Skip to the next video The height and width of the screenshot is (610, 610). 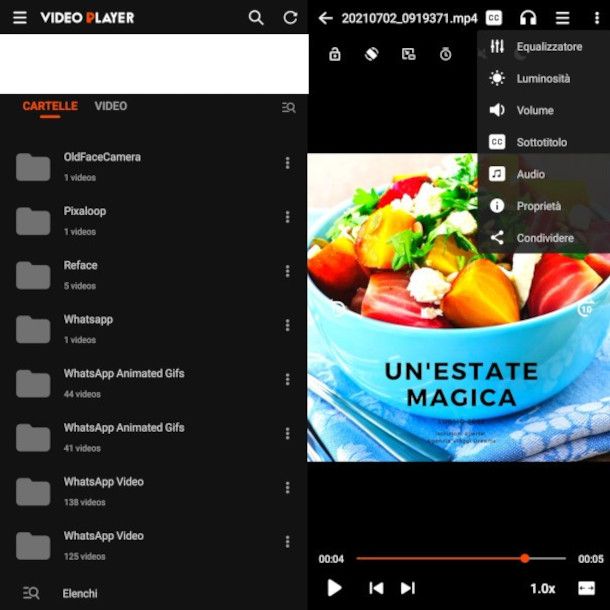pyautogui.click(x=408, y=588)
